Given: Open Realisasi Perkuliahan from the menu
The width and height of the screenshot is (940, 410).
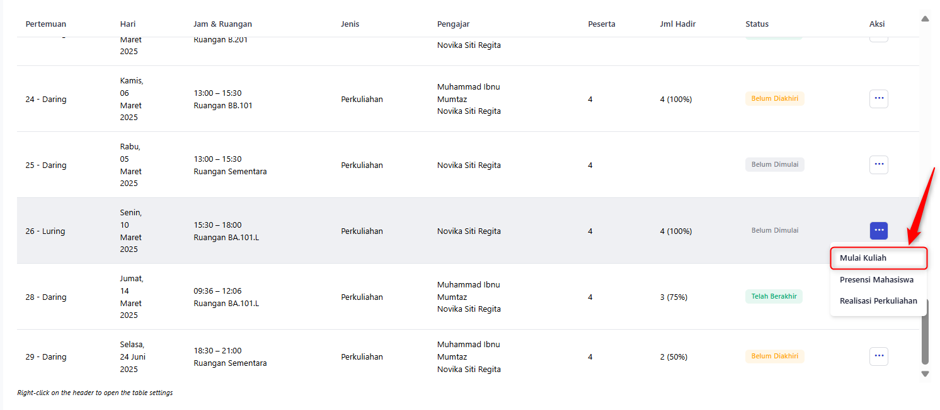Looking at the screenshot, I should [878, 301].
